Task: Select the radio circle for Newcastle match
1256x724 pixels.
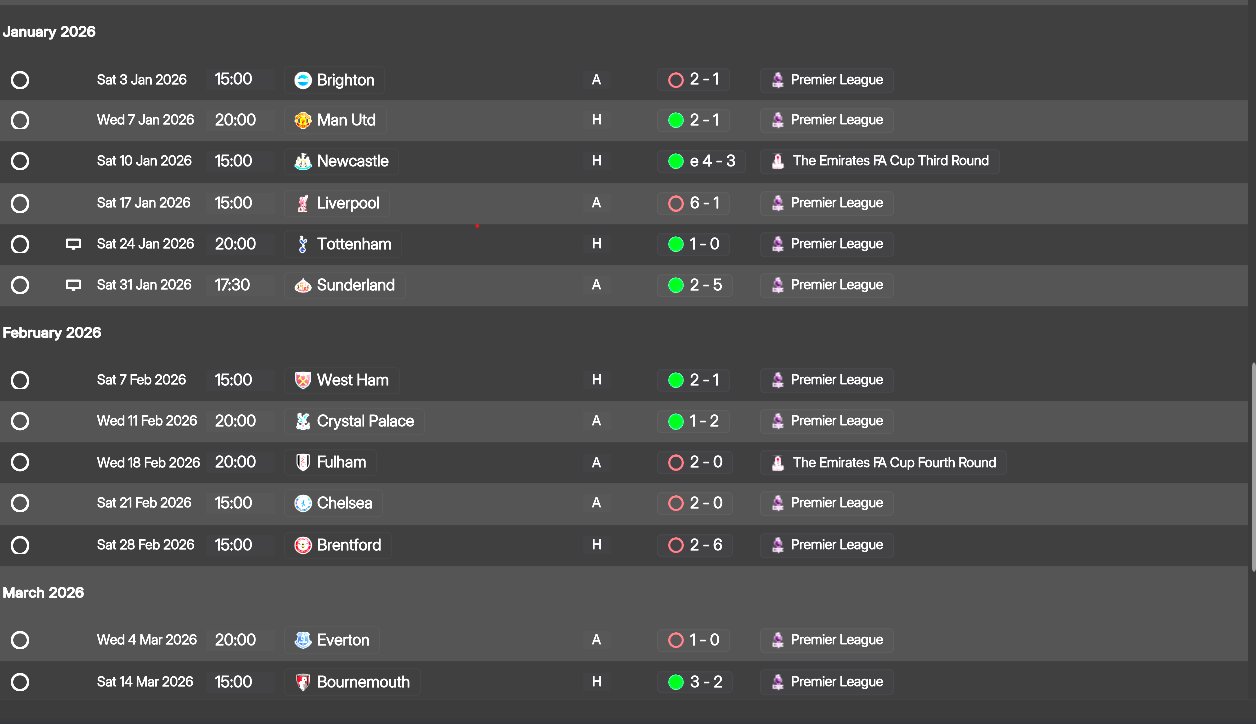Action: point(20,161)
